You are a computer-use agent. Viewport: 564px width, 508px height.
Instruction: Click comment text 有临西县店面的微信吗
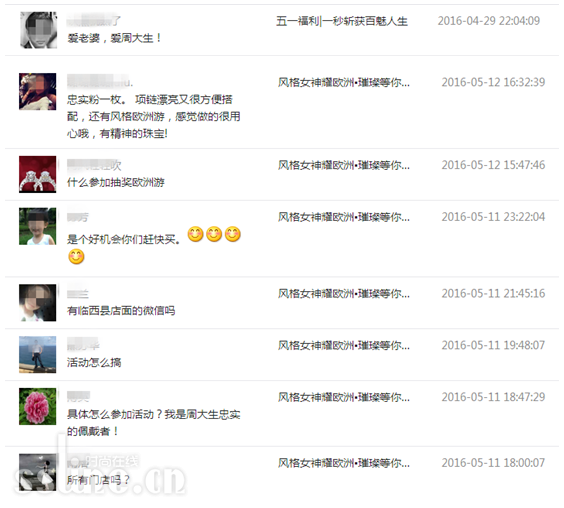tap(121, 311)
